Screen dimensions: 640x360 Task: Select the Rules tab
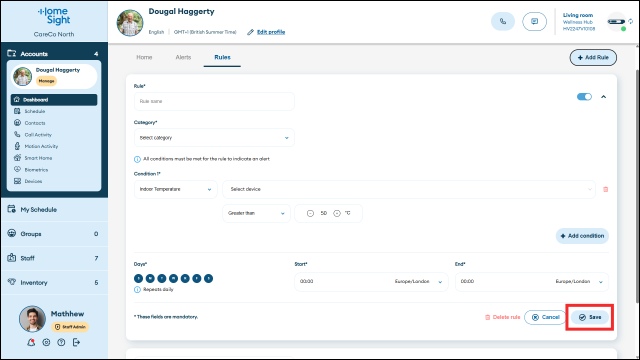[x=222, y=58]
